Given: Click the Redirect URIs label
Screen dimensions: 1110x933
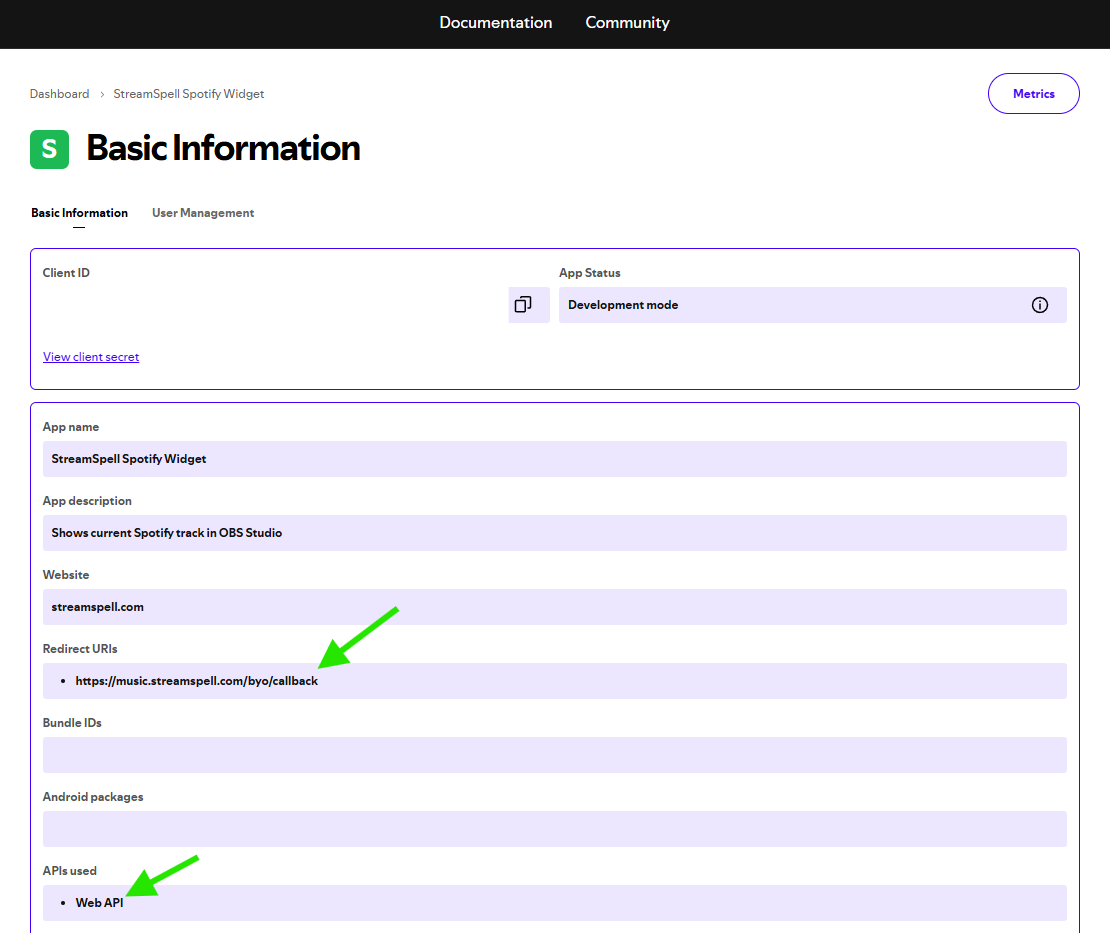Looking at the screenshot, I should coord(80,648).
